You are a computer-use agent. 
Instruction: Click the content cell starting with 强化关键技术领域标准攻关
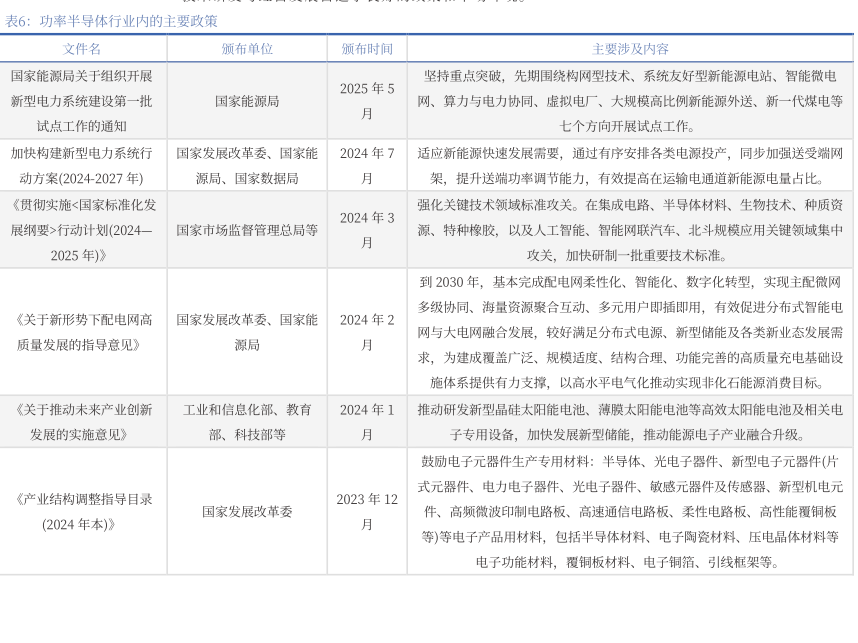[x=630, y=230]
